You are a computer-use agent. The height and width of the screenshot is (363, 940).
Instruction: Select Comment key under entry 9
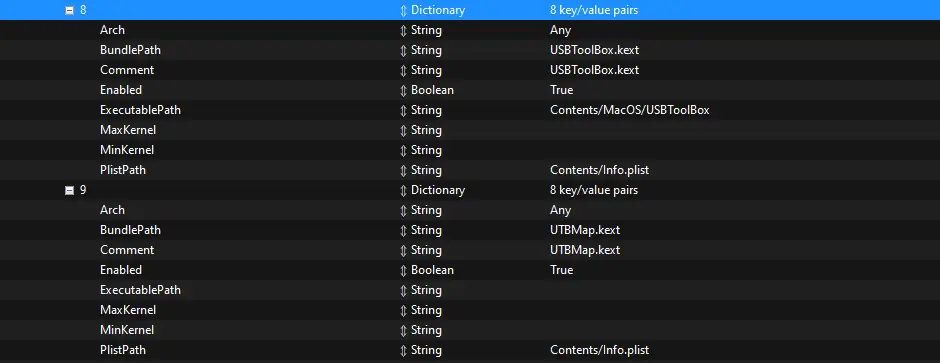click(x=127, y=250)
